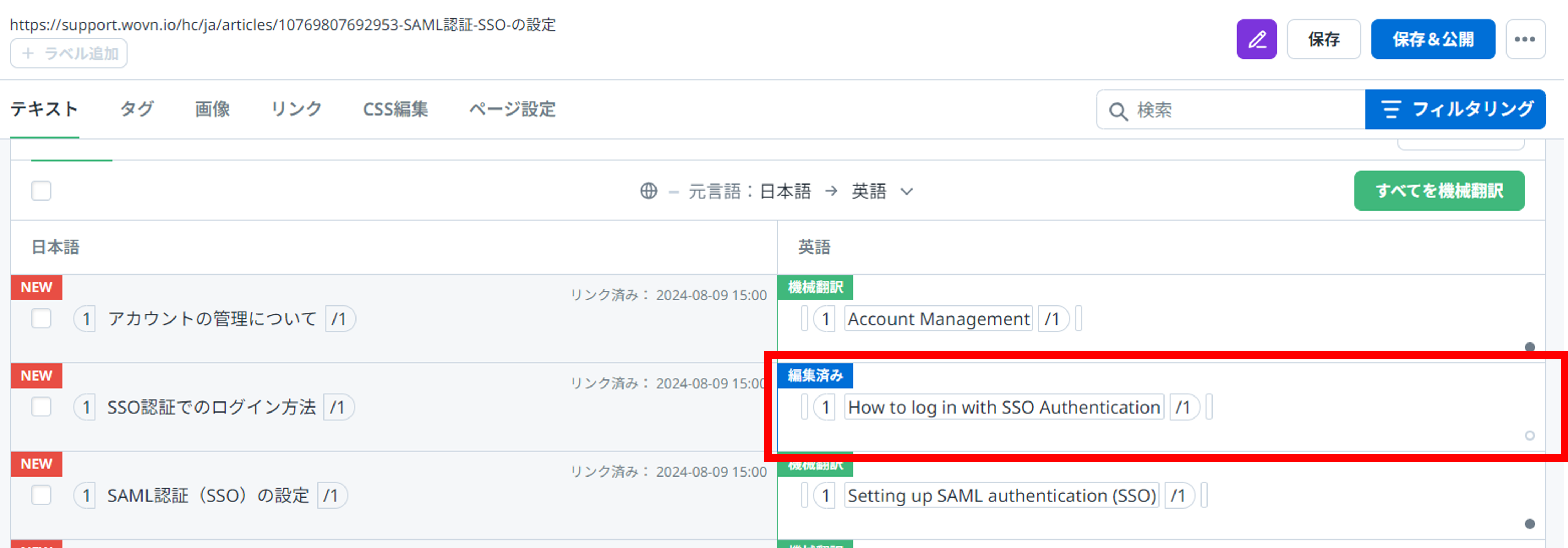The width and height of the screenshot is (1568, 548).
Task: Check the アカウントの管理について row checkbox
Action: pos(41,318)
